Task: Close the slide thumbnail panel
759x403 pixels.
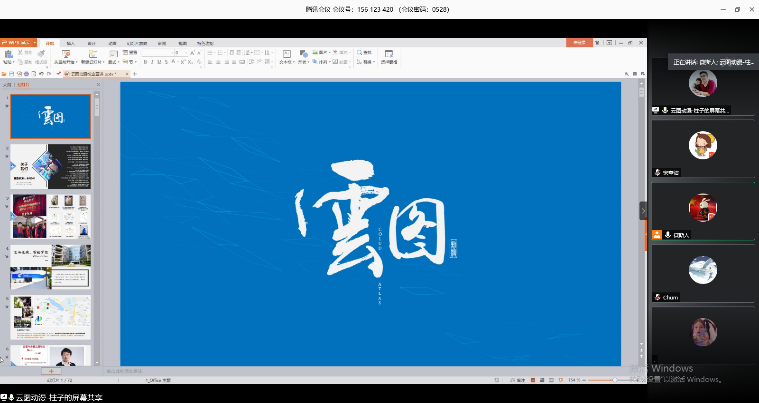Action: [96, 85]
